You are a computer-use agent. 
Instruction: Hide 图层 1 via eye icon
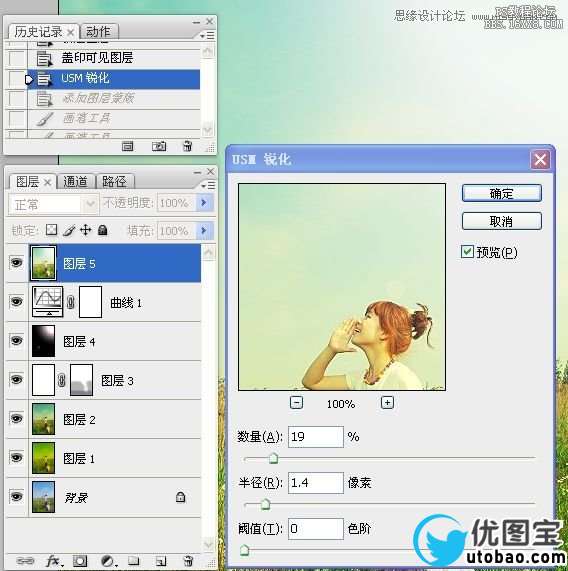click(16, 457)
